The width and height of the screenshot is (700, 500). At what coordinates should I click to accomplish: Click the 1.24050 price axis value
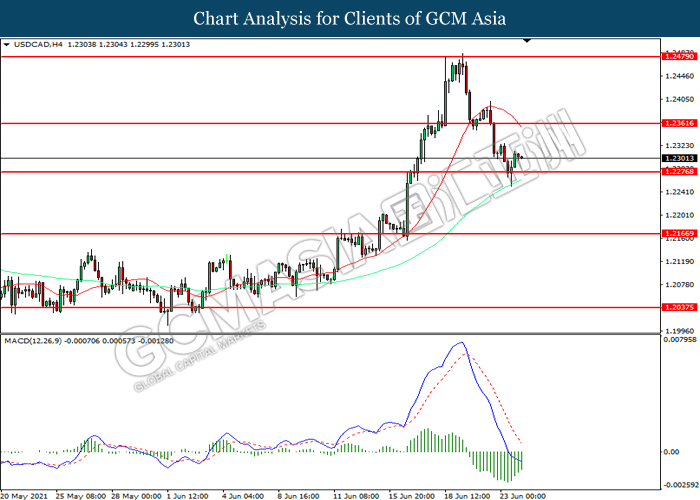click(679, 99)
